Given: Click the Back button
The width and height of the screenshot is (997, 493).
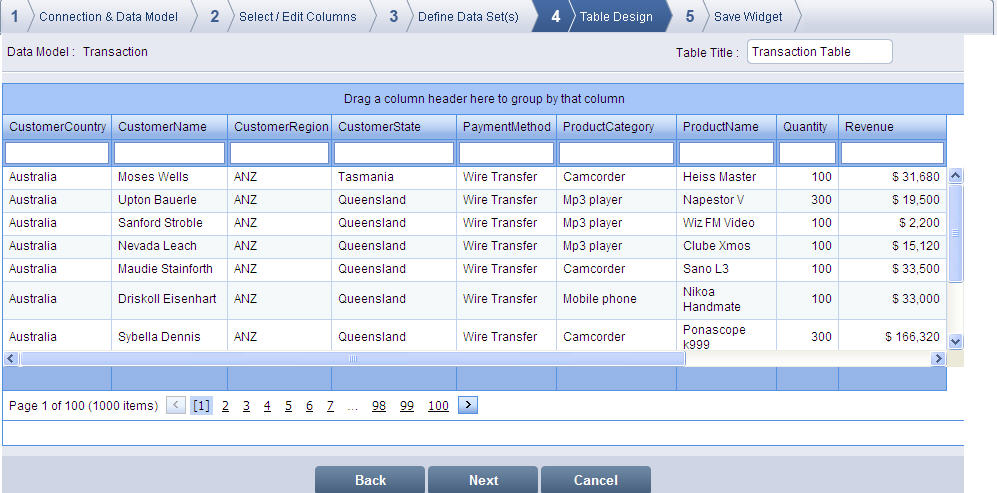Looking at the screenshot, I should tap(370, 480).
